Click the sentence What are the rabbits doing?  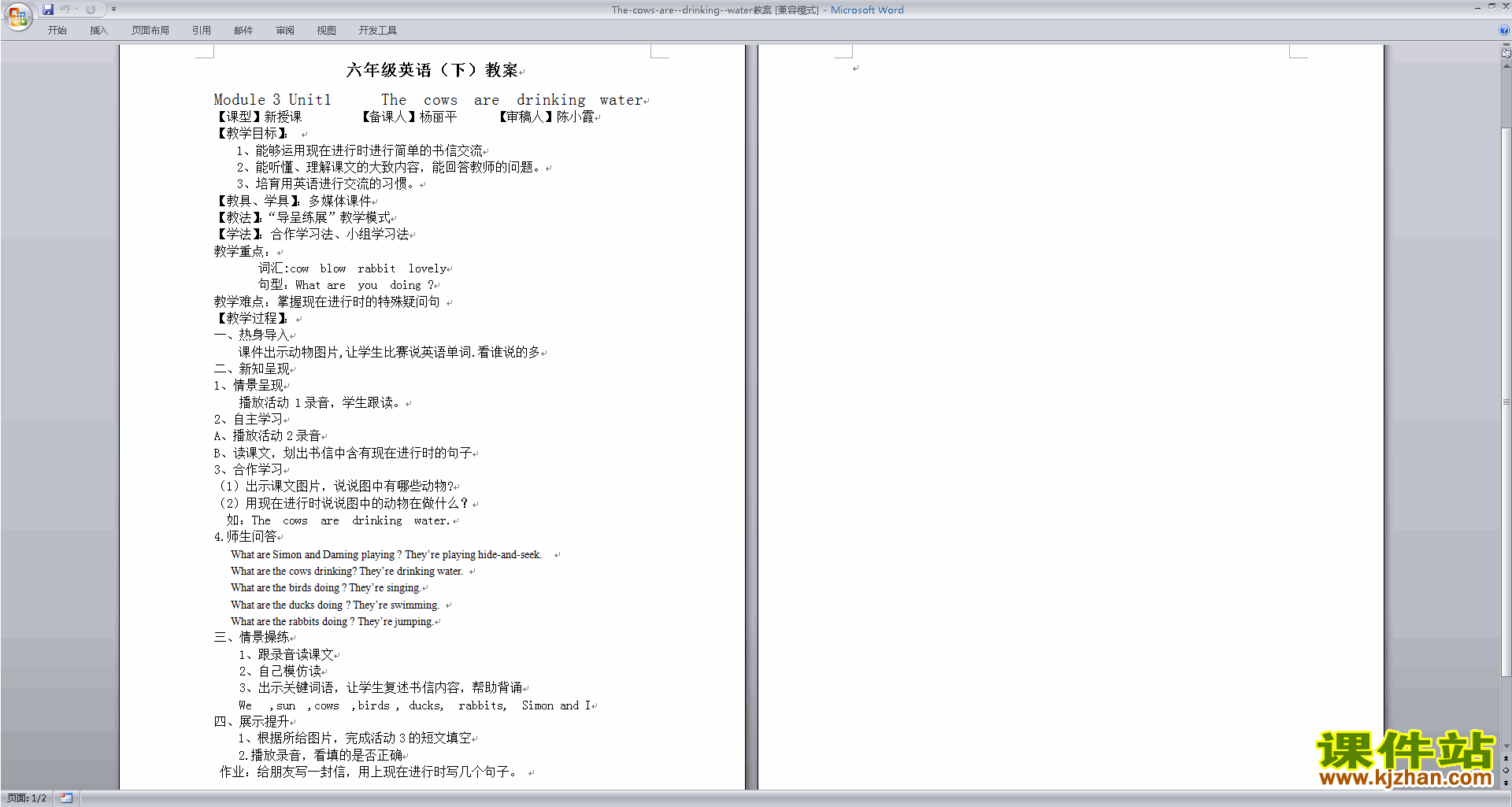click(x=293, y=622)
